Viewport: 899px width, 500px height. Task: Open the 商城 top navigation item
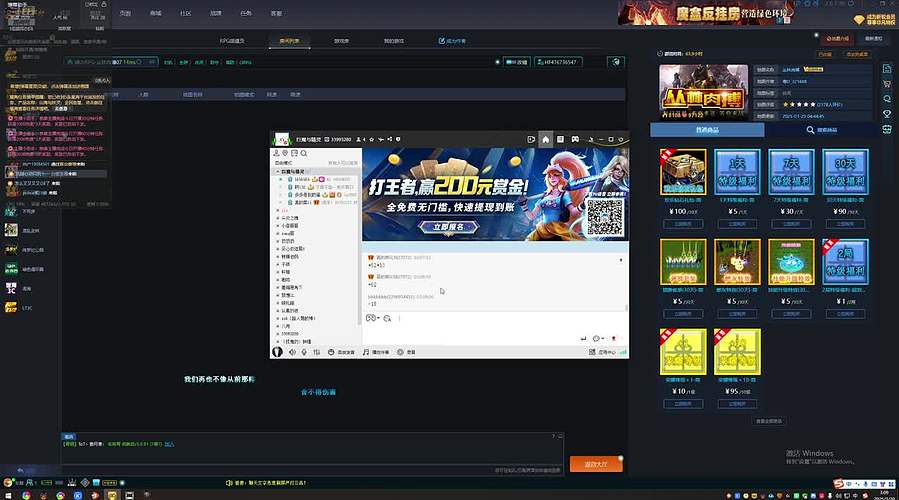155,13
